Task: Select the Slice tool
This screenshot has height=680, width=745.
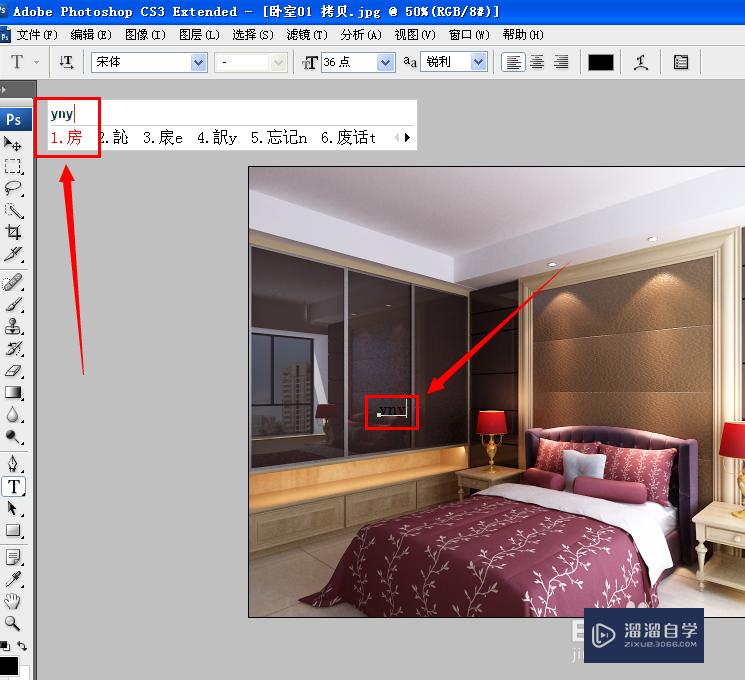Action: (12, 255)
